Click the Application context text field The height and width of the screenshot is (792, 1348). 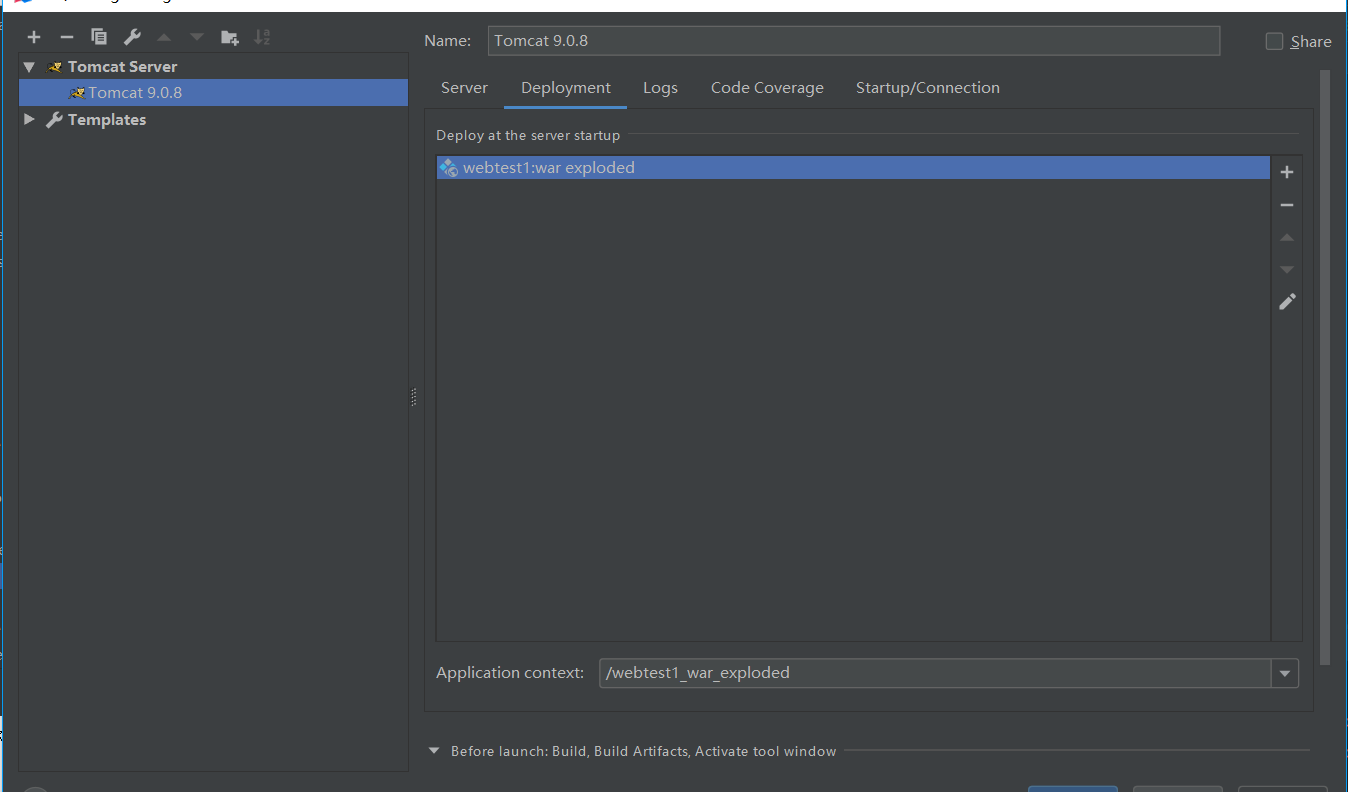coord(936,673)
